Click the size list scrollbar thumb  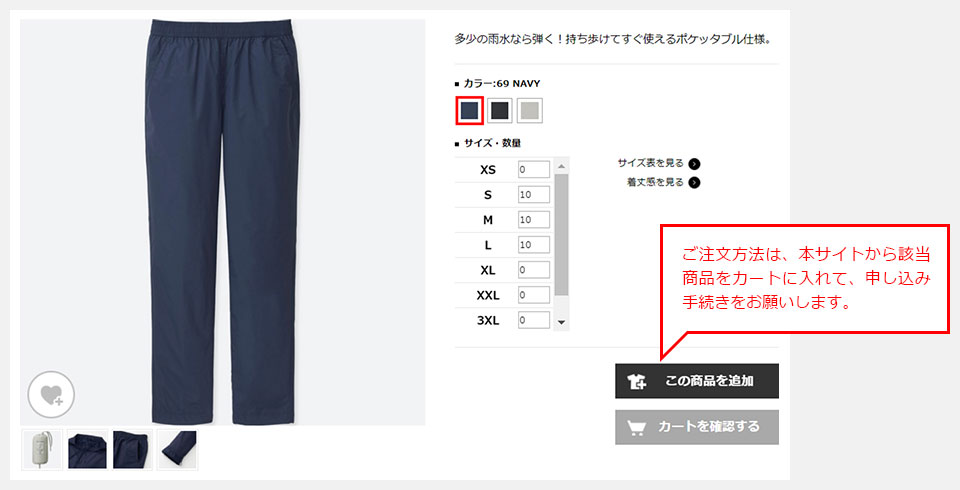(x=561, y=235)
